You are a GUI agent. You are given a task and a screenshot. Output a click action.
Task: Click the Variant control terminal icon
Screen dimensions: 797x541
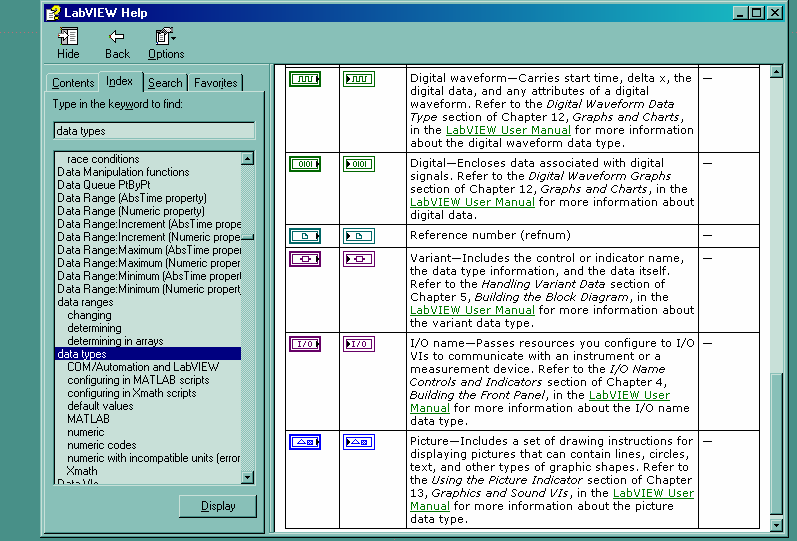[x=305, y=259]
